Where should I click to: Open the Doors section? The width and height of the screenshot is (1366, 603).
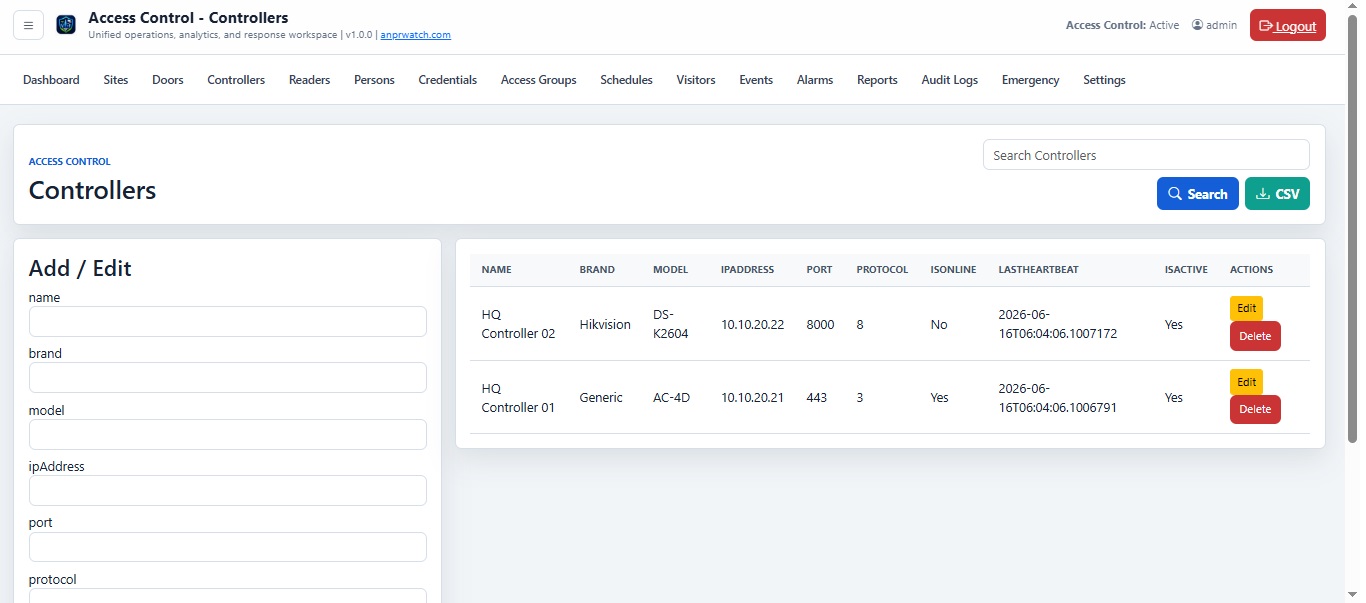tap(168, 80)
